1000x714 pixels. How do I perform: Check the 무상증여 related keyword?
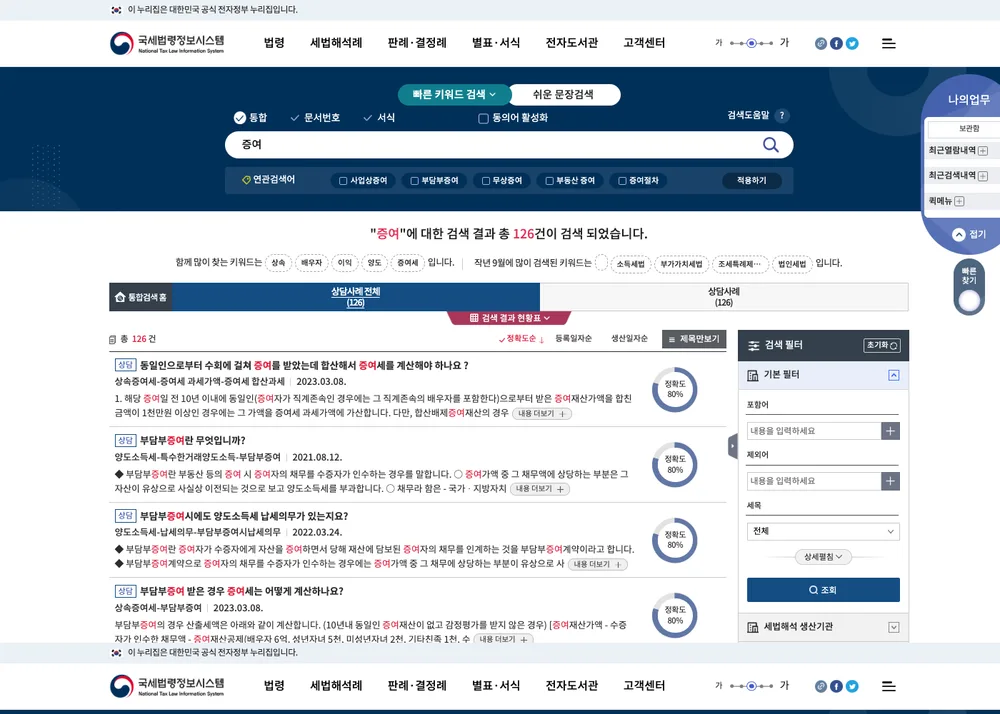pos(486,181)
